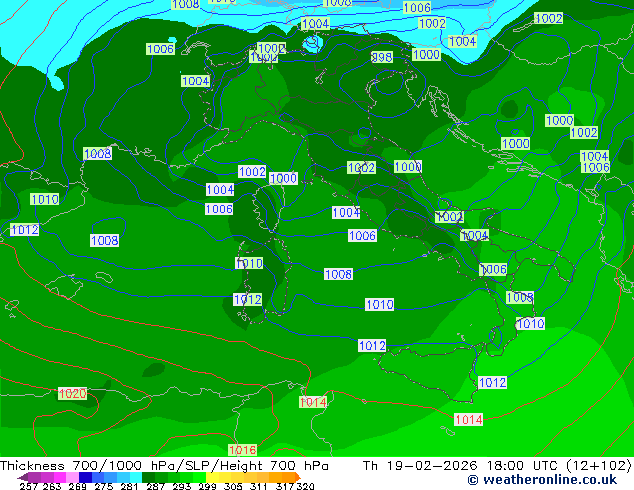Viewport: 634px width, 490px height.
Task: Click the 998 pressure label on the map
Action: (x=382, y=57)
